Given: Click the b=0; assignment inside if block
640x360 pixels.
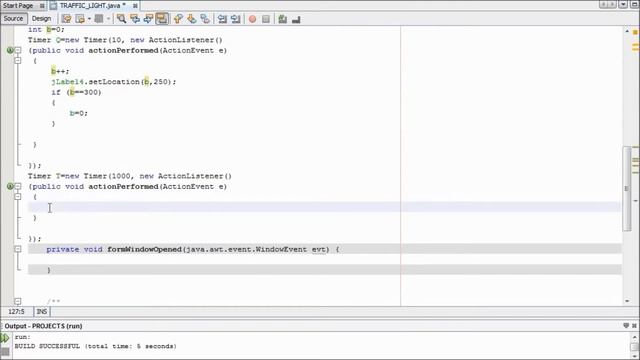Looking at the screenshot, I should tap(78, 113).
